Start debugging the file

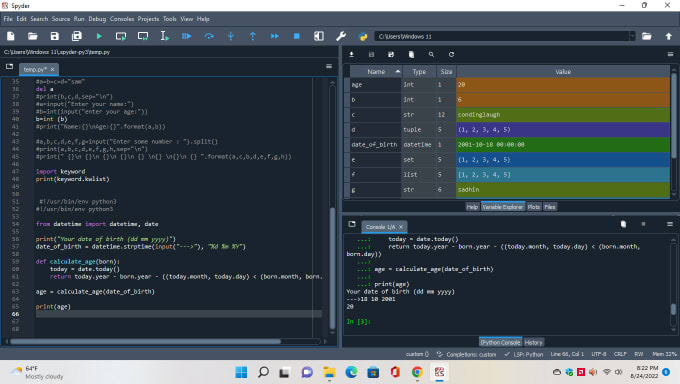pyautogui.click(x=187, y=36)
